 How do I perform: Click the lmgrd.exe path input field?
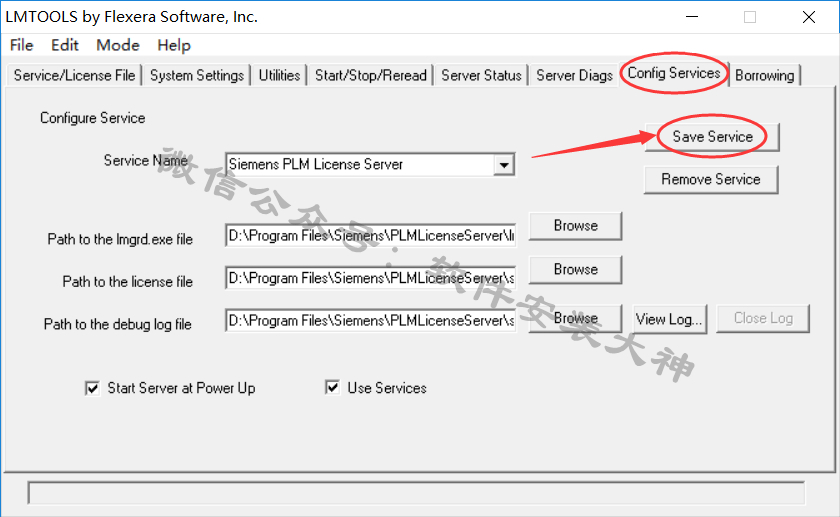pos(370,236)
